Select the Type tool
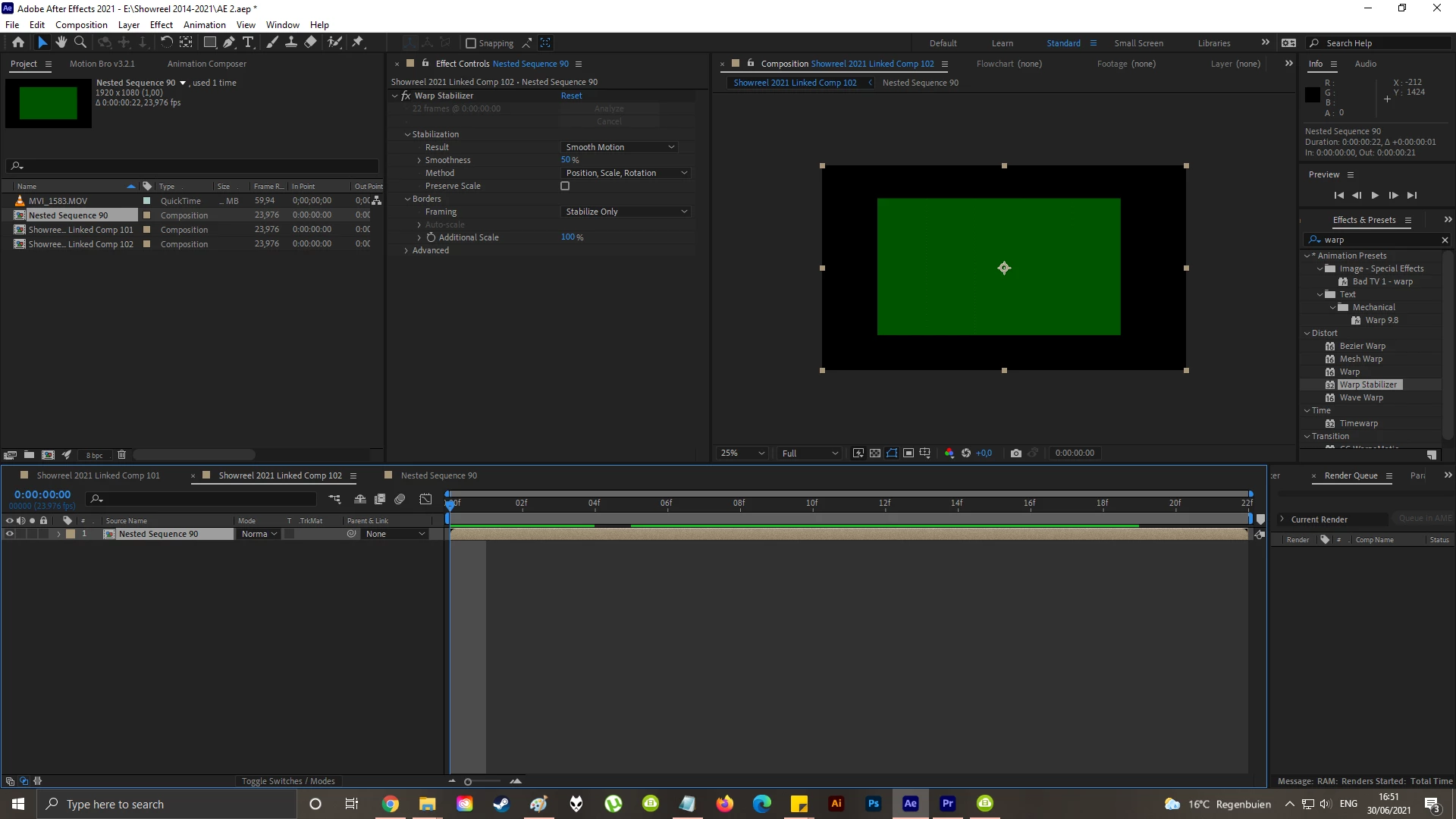1456x819 pixels. (x=248, y=42)
